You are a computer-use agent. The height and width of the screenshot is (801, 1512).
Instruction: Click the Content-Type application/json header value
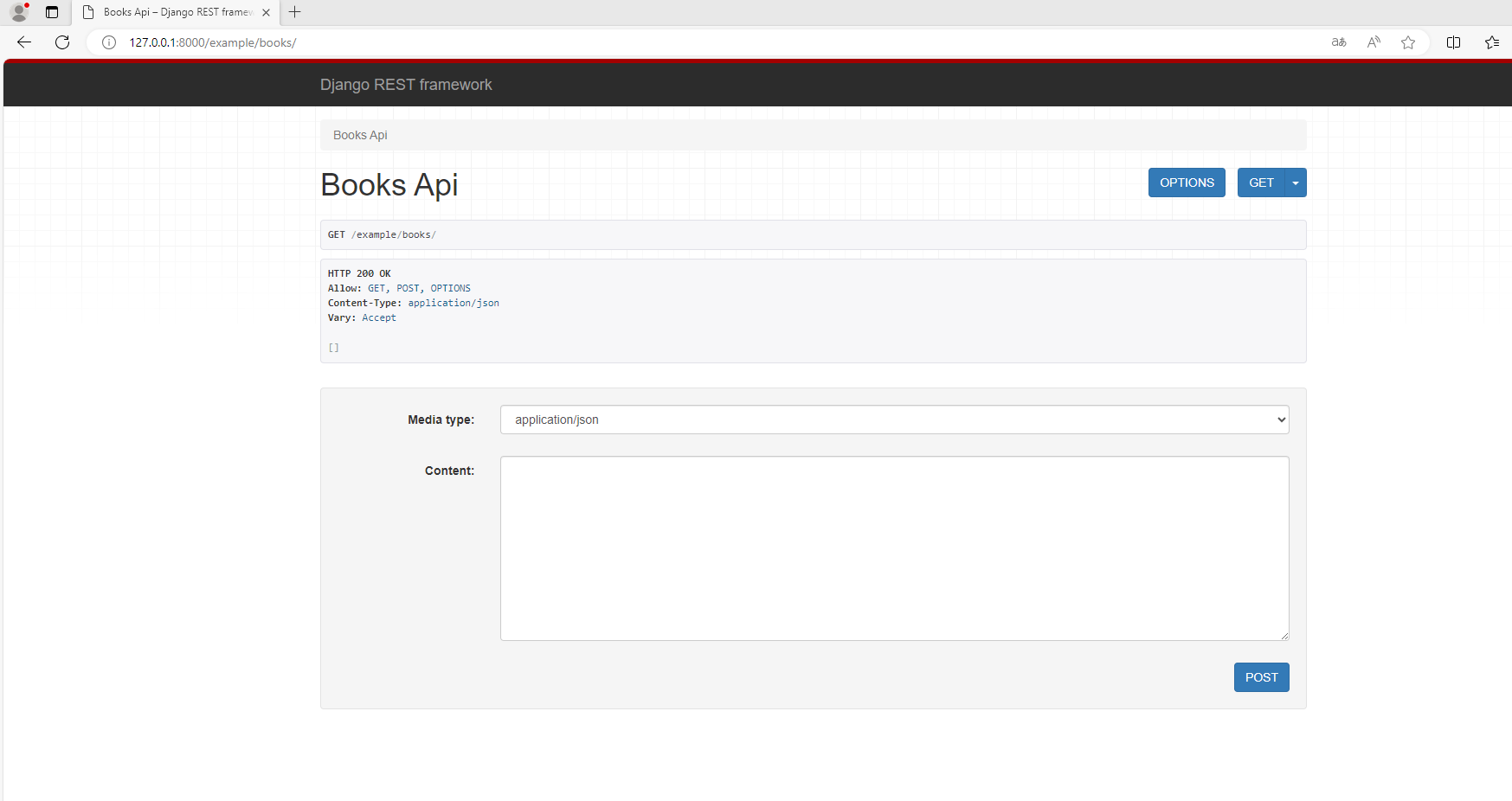(x=454, y=303)
